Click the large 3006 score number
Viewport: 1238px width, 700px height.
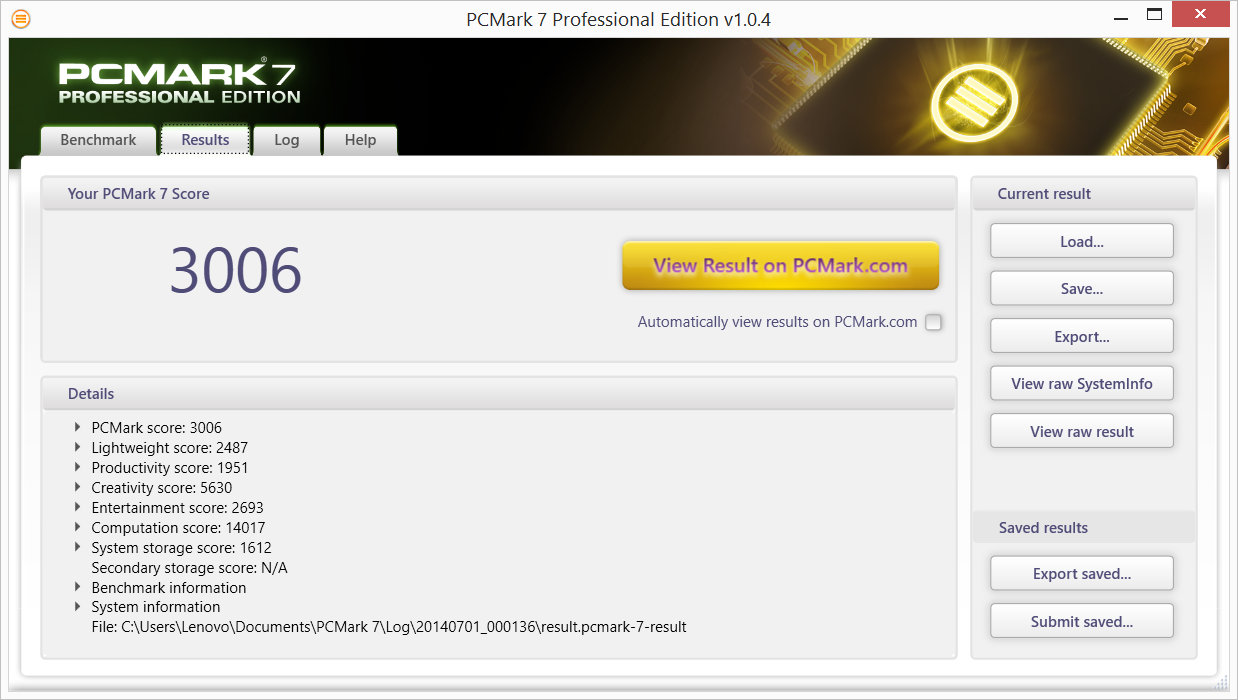tap(235, 270)
